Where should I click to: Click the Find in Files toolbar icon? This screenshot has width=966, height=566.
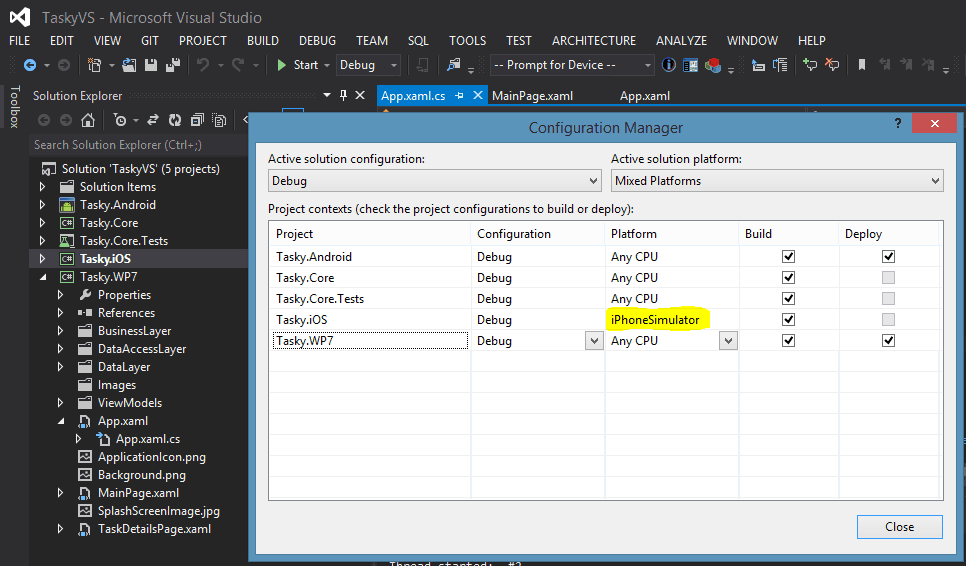[454, 65]
